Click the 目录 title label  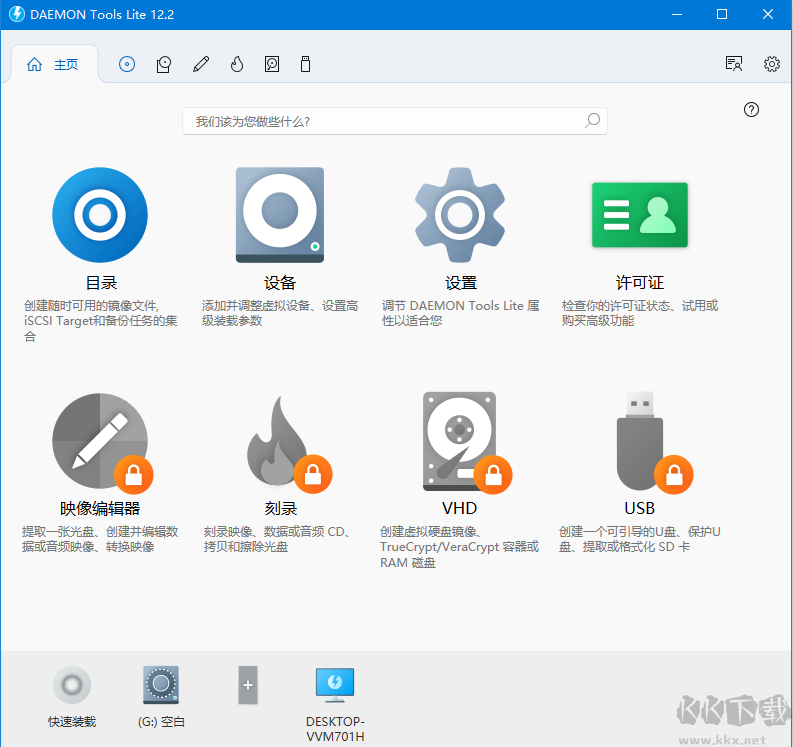tap(101, 283)
